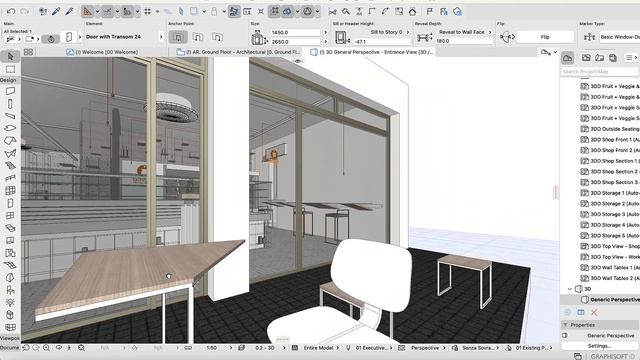Open the Entire Model filter popup
The height and width of the screenshot is (360, 640).
coord(321,348)
